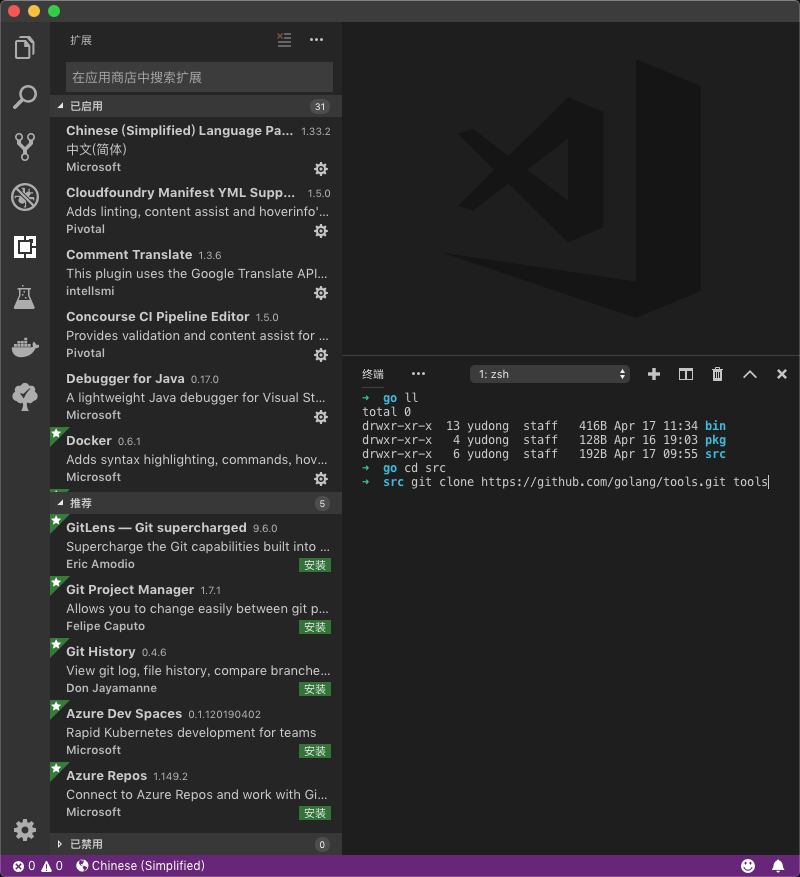Click the notification bell in the status bar
This screenshot has height=877, width=800.
coord(779,866)
